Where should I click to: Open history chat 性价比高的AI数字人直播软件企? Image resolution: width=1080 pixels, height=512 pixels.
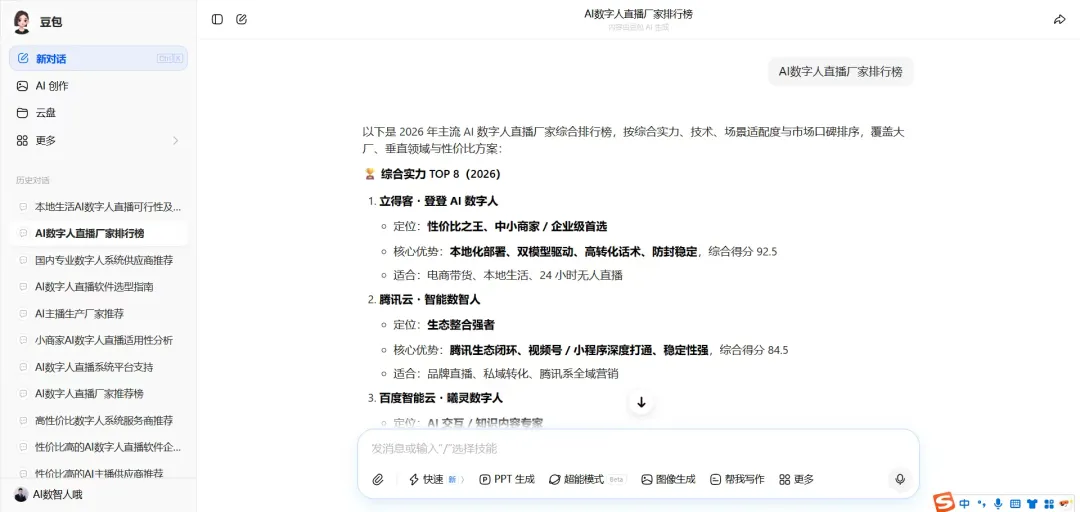98,447
